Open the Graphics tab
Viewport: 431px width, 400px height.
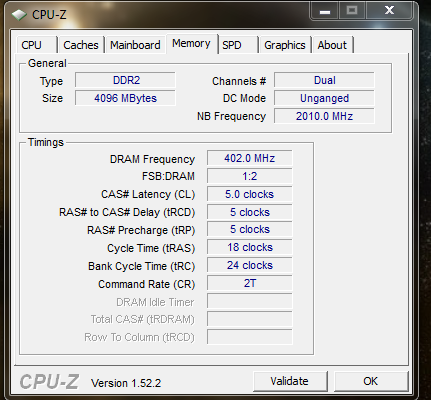coord(285,45)
